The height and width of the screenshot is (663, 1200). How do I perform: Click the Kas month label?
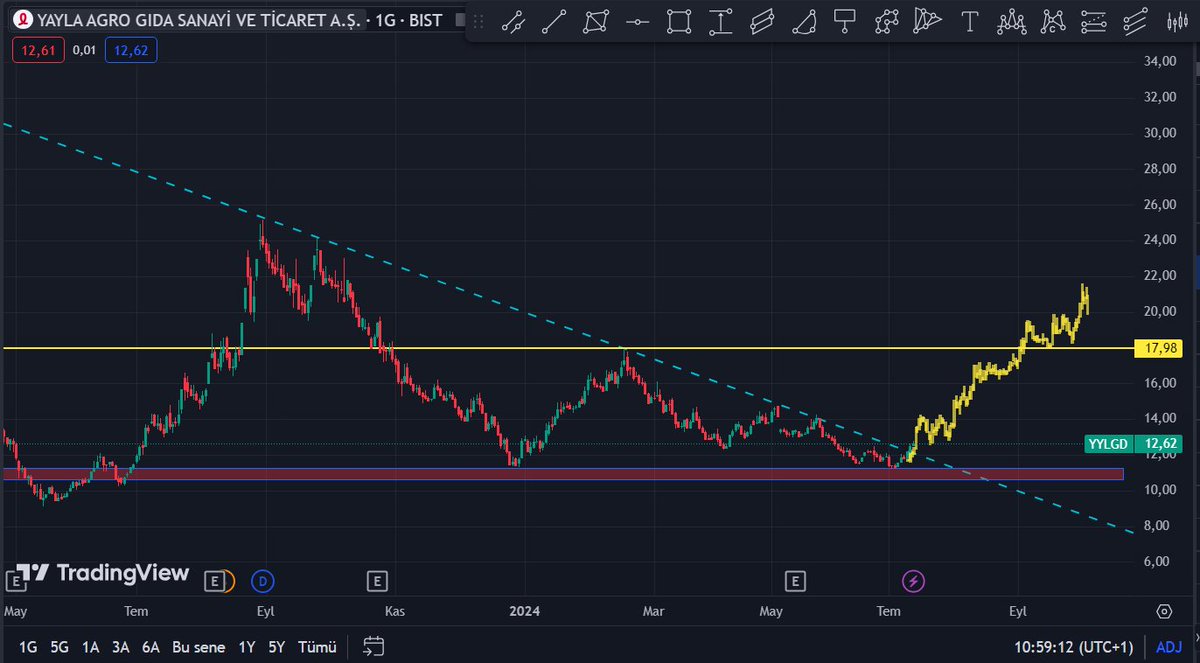pyautogui.click(x=395, y=611)
